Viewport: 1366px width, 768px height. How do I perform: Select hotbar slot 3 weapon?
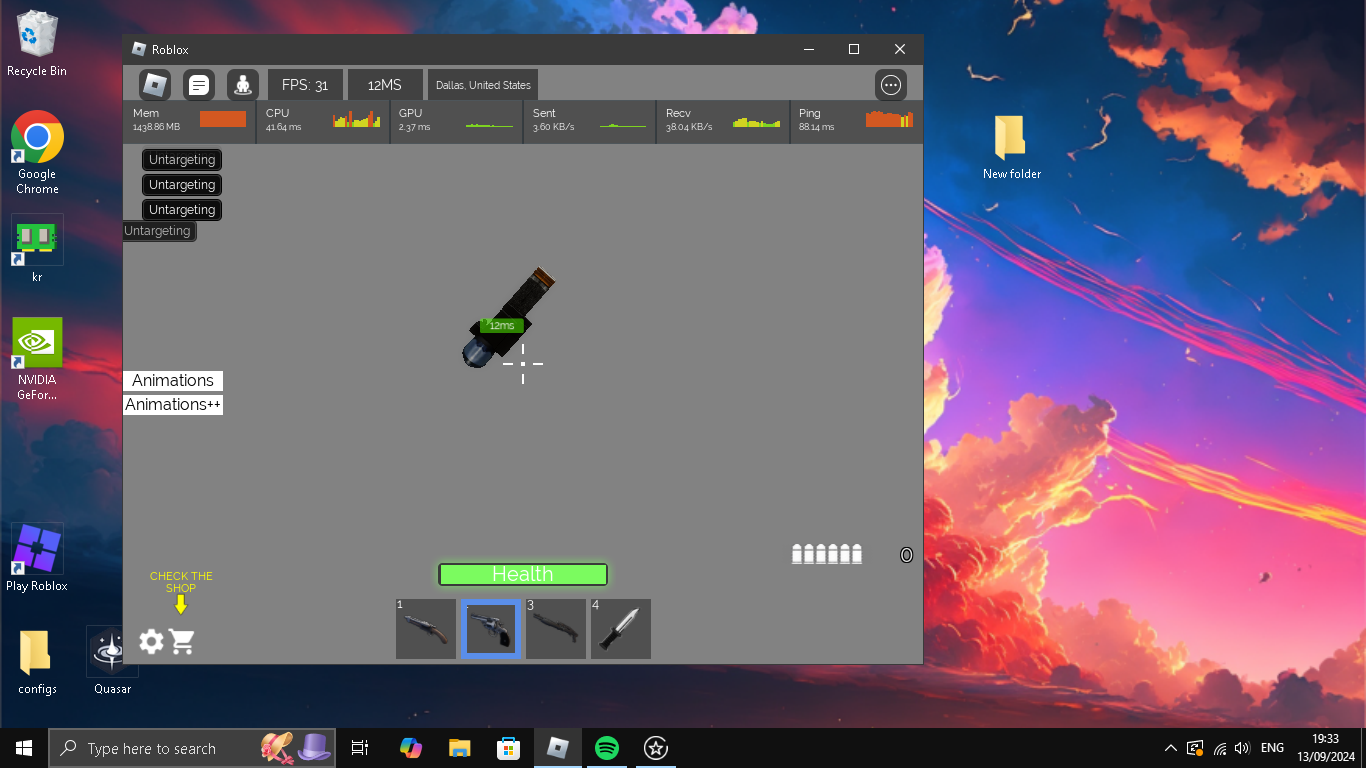[556, 629]
